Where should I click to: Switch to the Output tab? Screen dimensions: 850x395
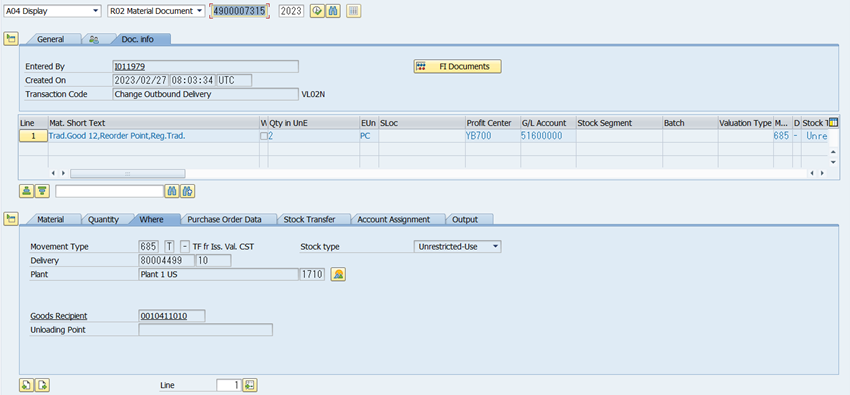click(465, 219)
